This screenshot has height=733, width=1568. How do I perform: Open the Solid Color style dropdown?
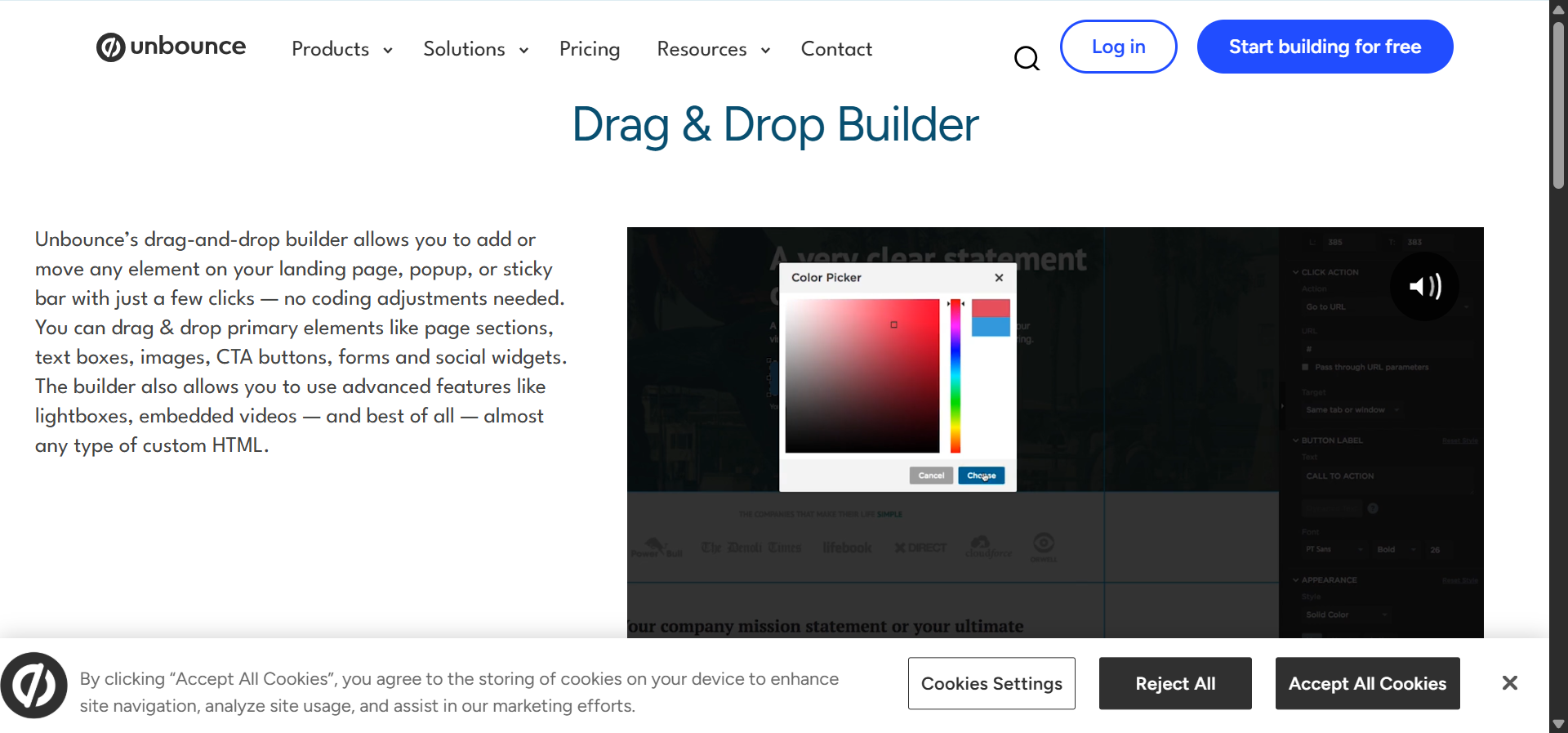pos(1346,615)
